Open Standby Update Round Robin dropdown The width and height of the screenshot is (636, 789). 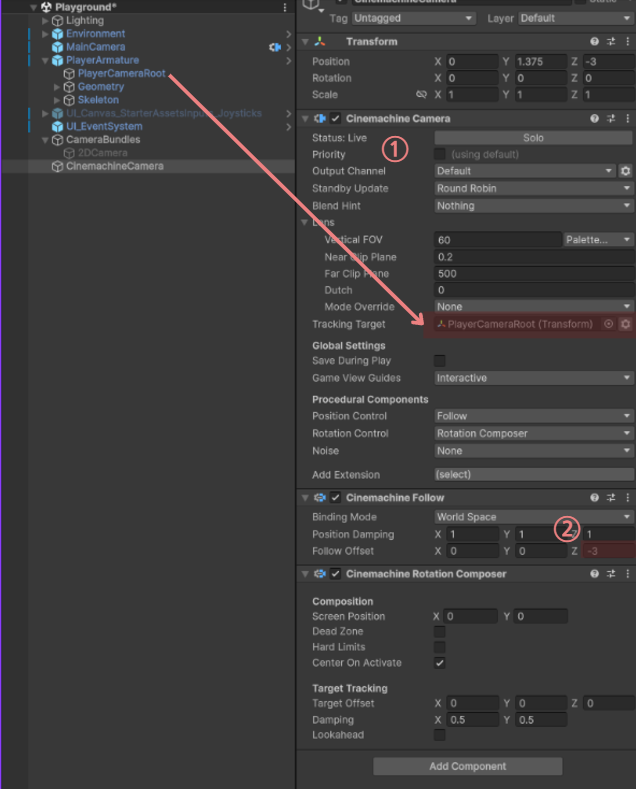pos(534,188)
